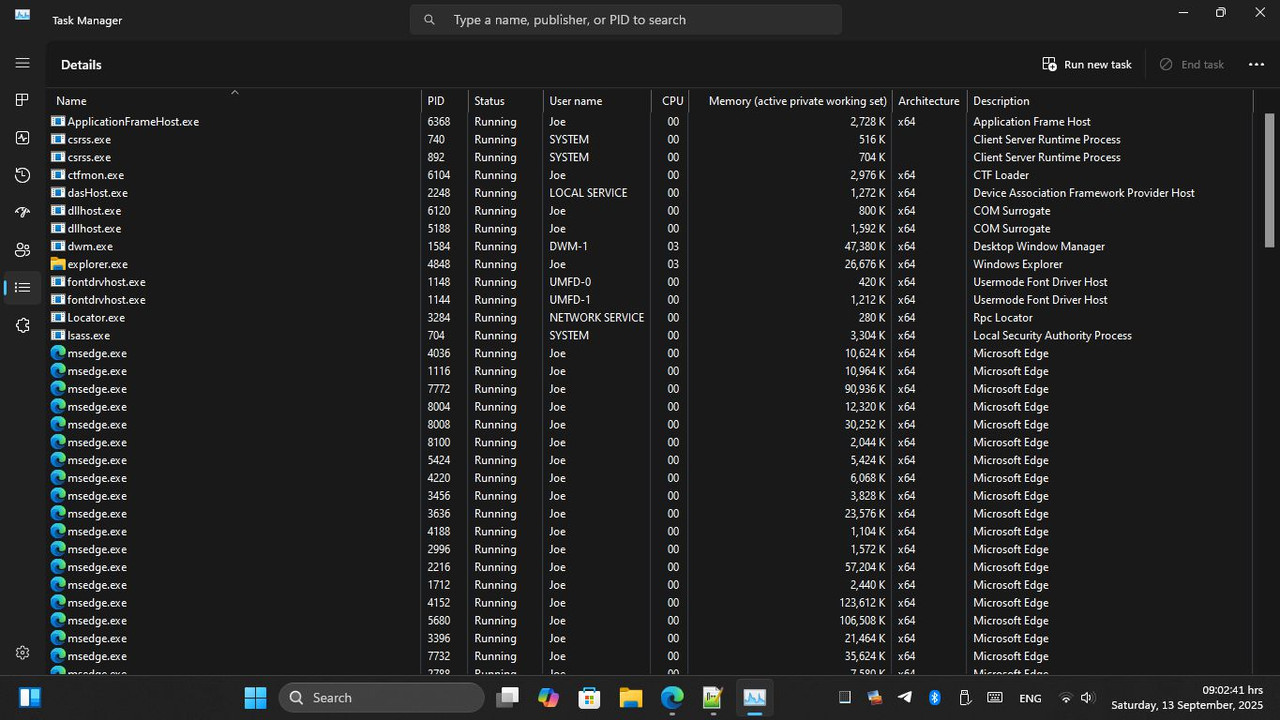1280x720 pixels.
Task: Select the dasHost.exe process row
Action: coord(651,193)
